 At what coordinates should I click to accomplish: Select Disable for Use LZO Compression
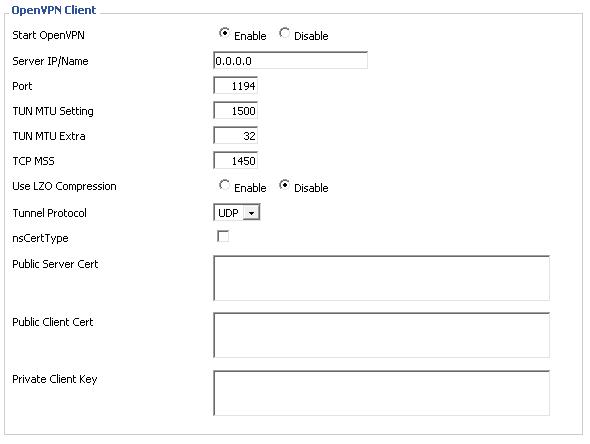click(284, 185)
